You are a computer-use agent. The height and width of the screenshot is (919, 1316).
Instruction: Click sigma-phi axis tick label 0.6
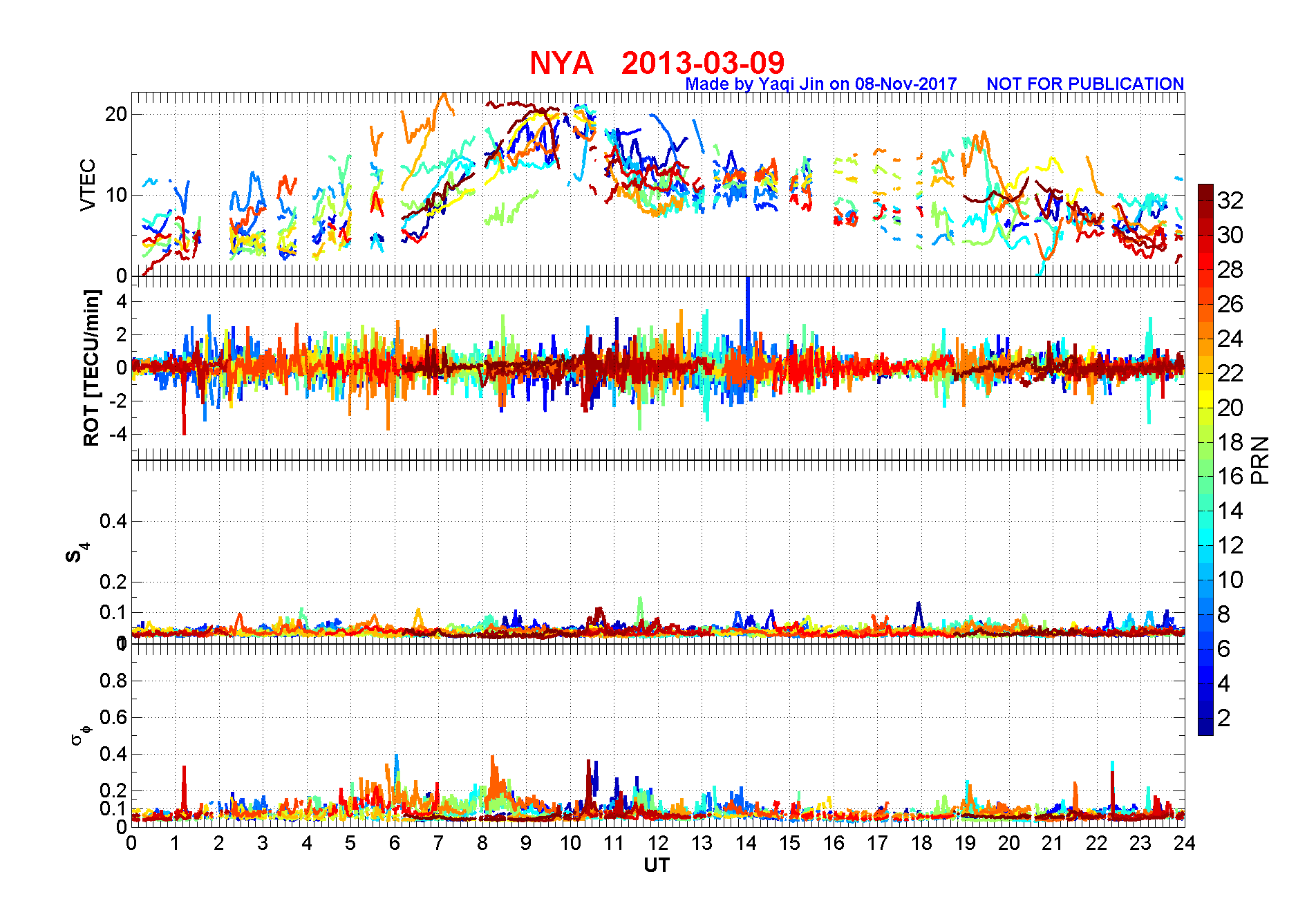click(113, 717)
